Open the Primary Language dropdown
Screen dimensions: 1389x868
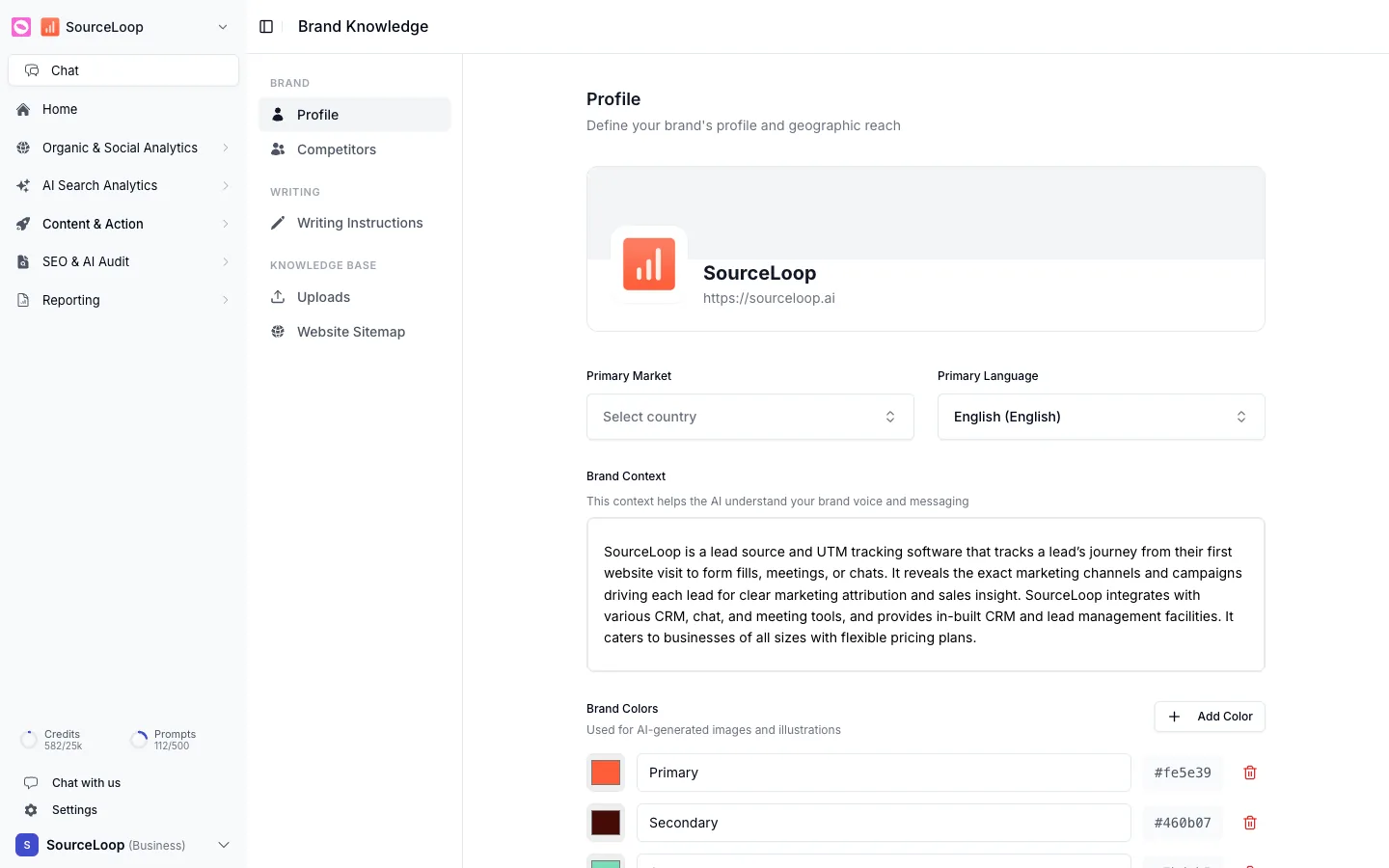1102,417
